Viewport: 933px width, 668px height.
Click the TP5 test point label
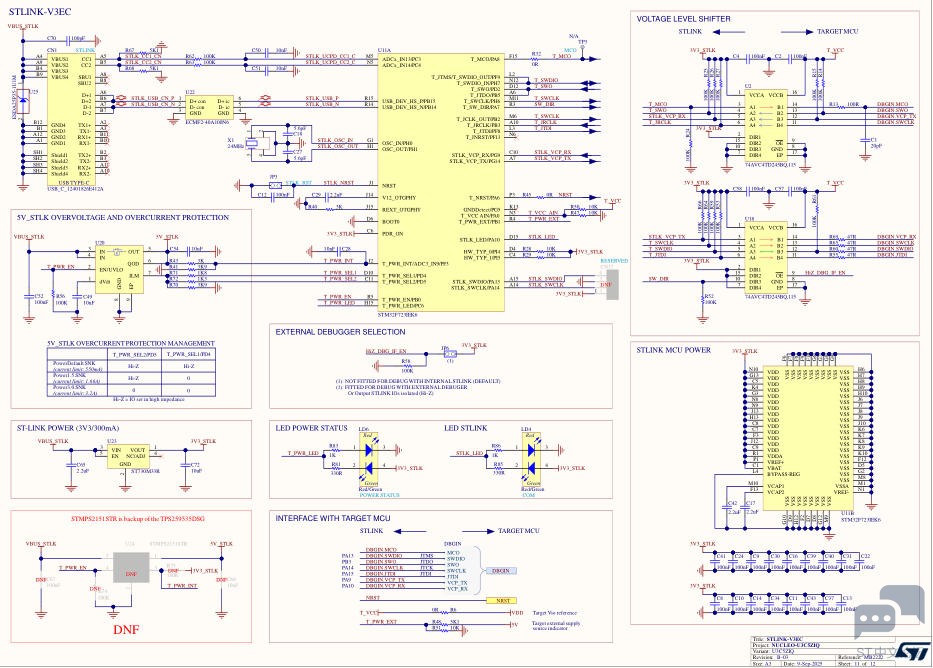[583, 43]
